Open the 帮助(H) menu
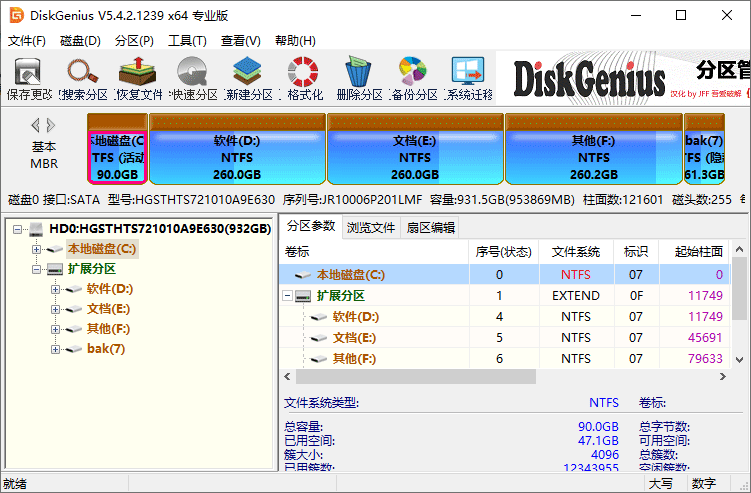 click(x=295, y=41)
